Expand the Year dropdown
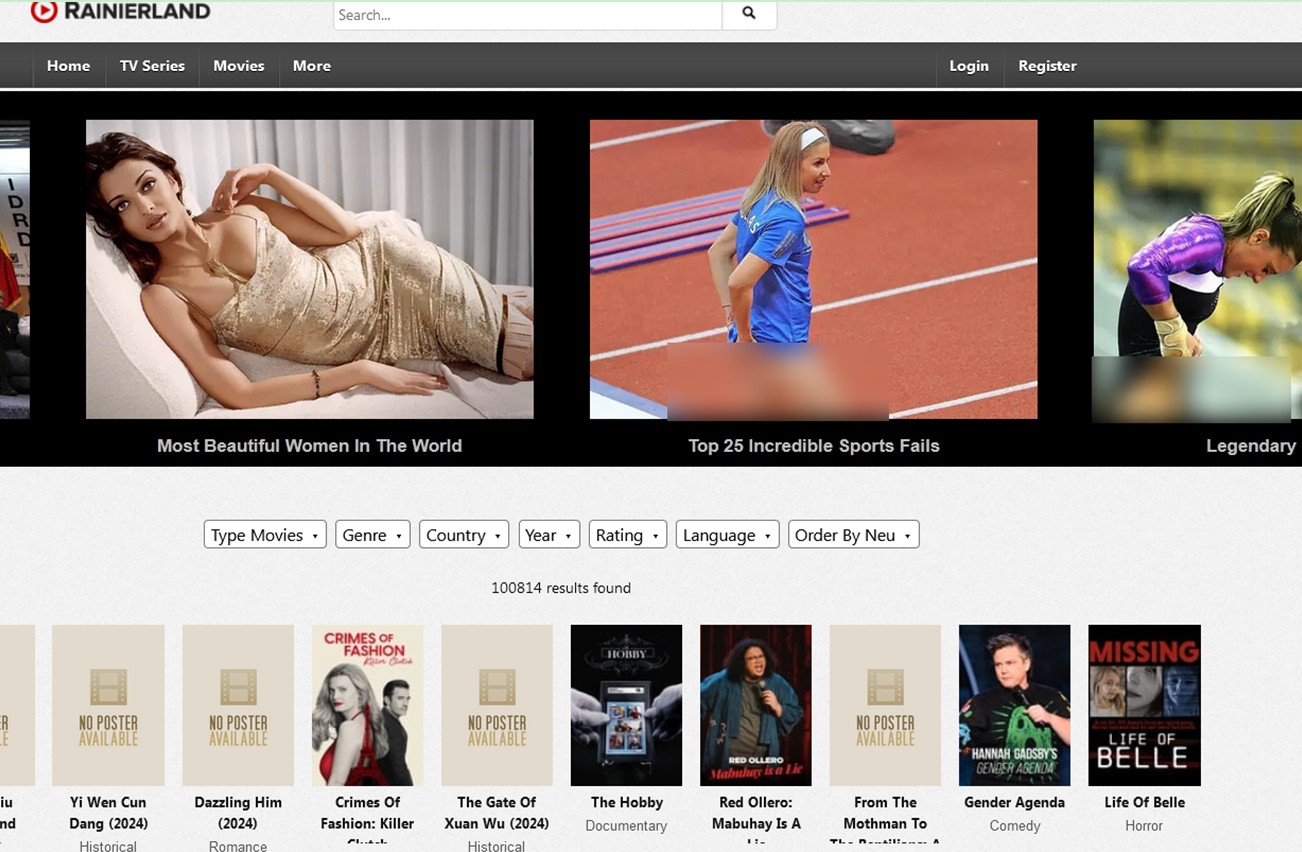Image resolution: width=1302 pixels, height=852 pixels. click(x=549, y=535)
